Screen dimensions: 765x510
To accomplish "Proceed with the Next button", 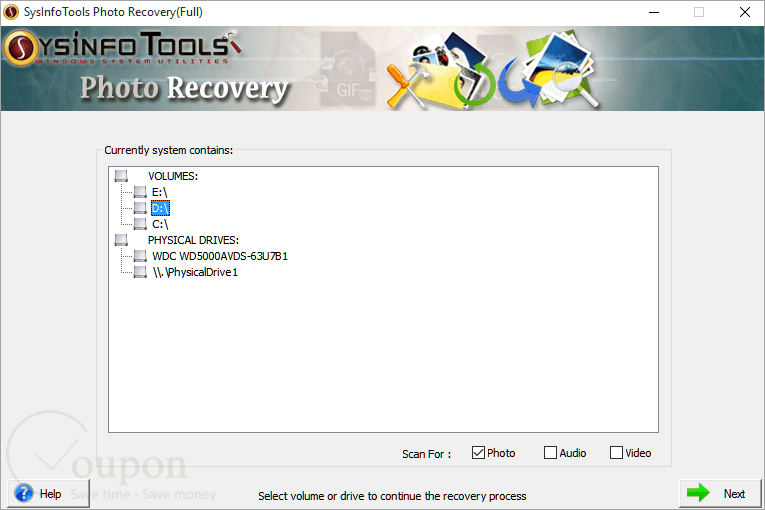I will (720, 493).
